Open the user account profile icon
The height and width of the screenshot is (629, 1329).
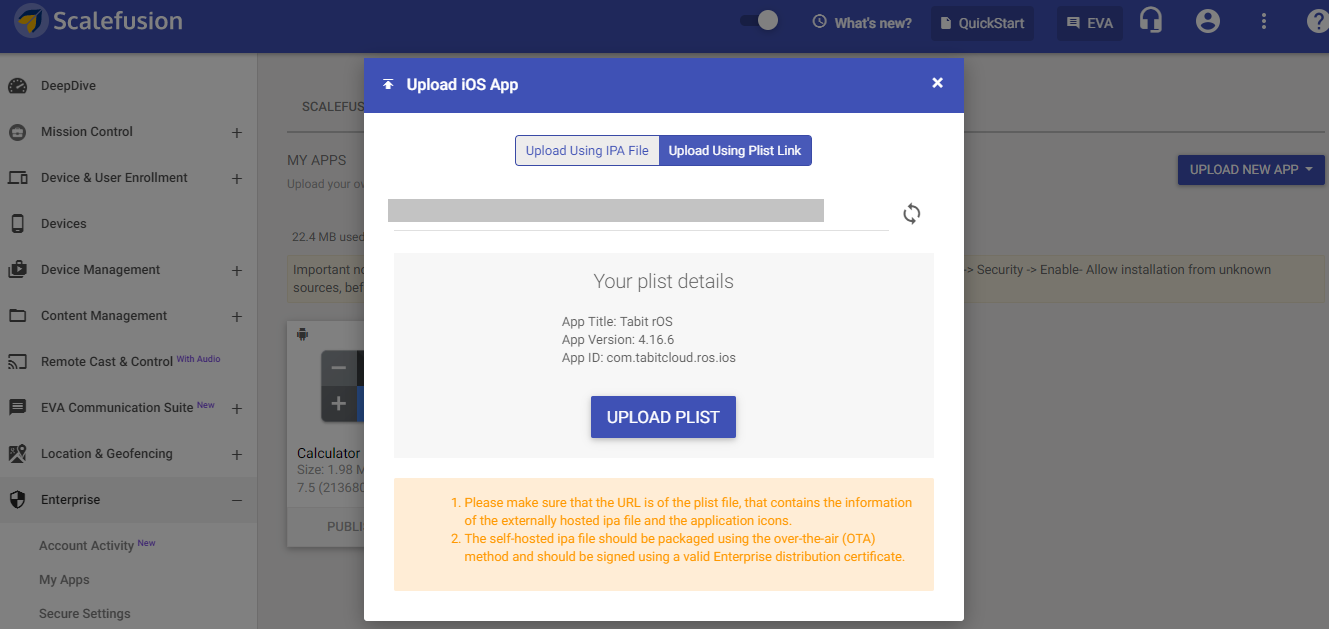pyautogui.click(x=1208, y=22)
